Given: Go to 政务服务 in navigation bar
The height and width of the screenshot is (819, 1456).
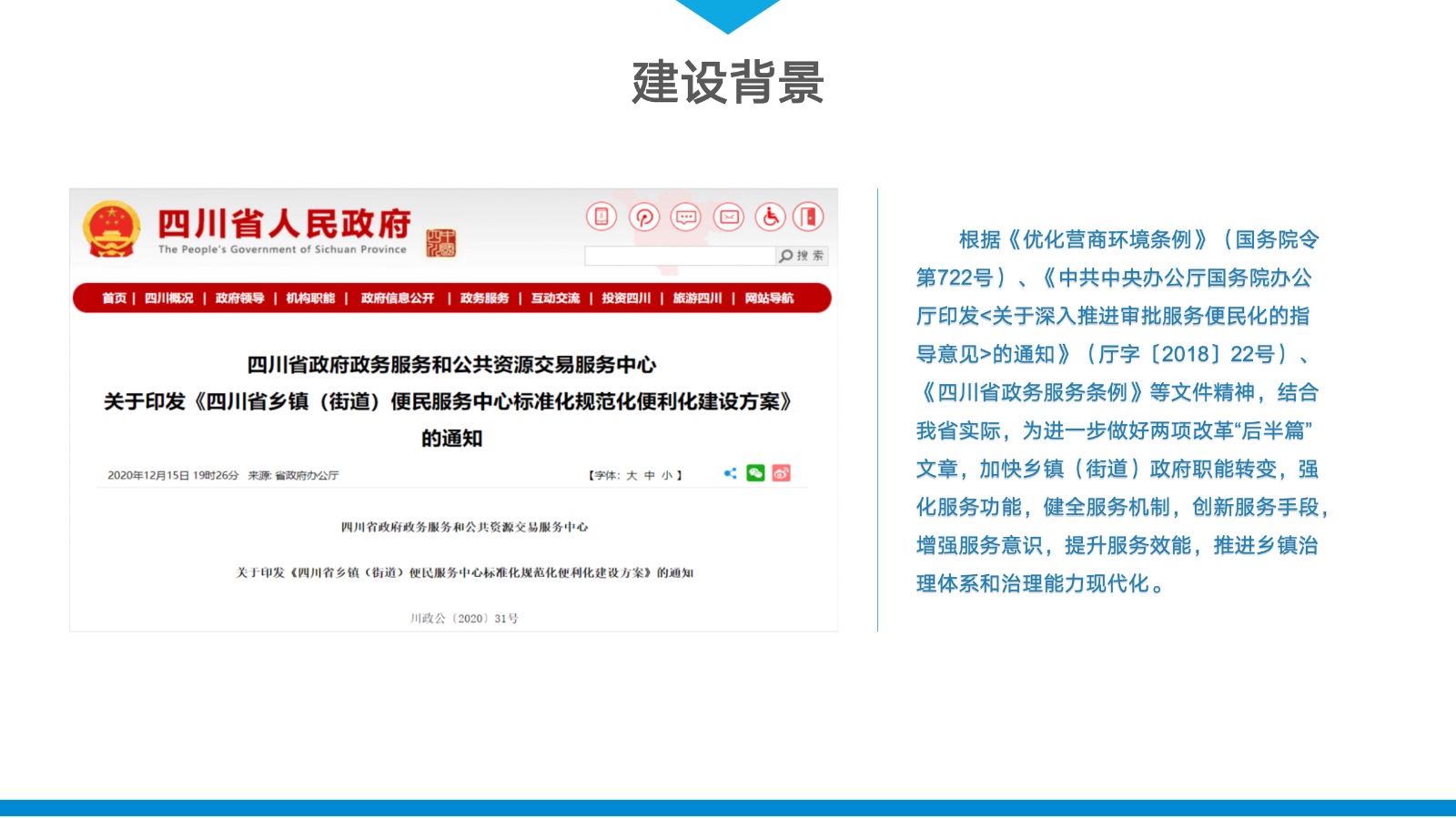Looking at the screenshot, I should (484, 298).
